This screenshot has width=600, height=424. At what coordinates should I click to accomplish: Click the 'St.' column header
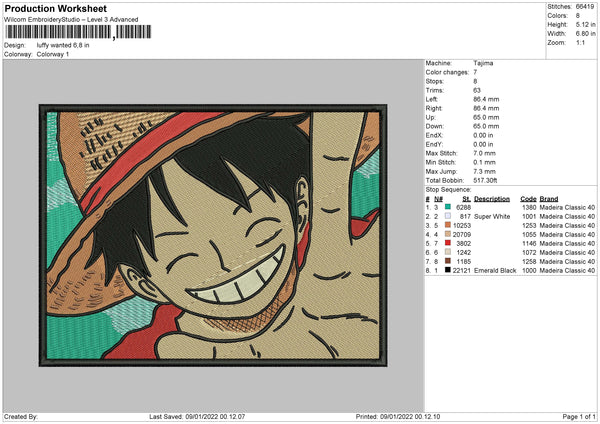pyautogui.click(x=466, y=199)
